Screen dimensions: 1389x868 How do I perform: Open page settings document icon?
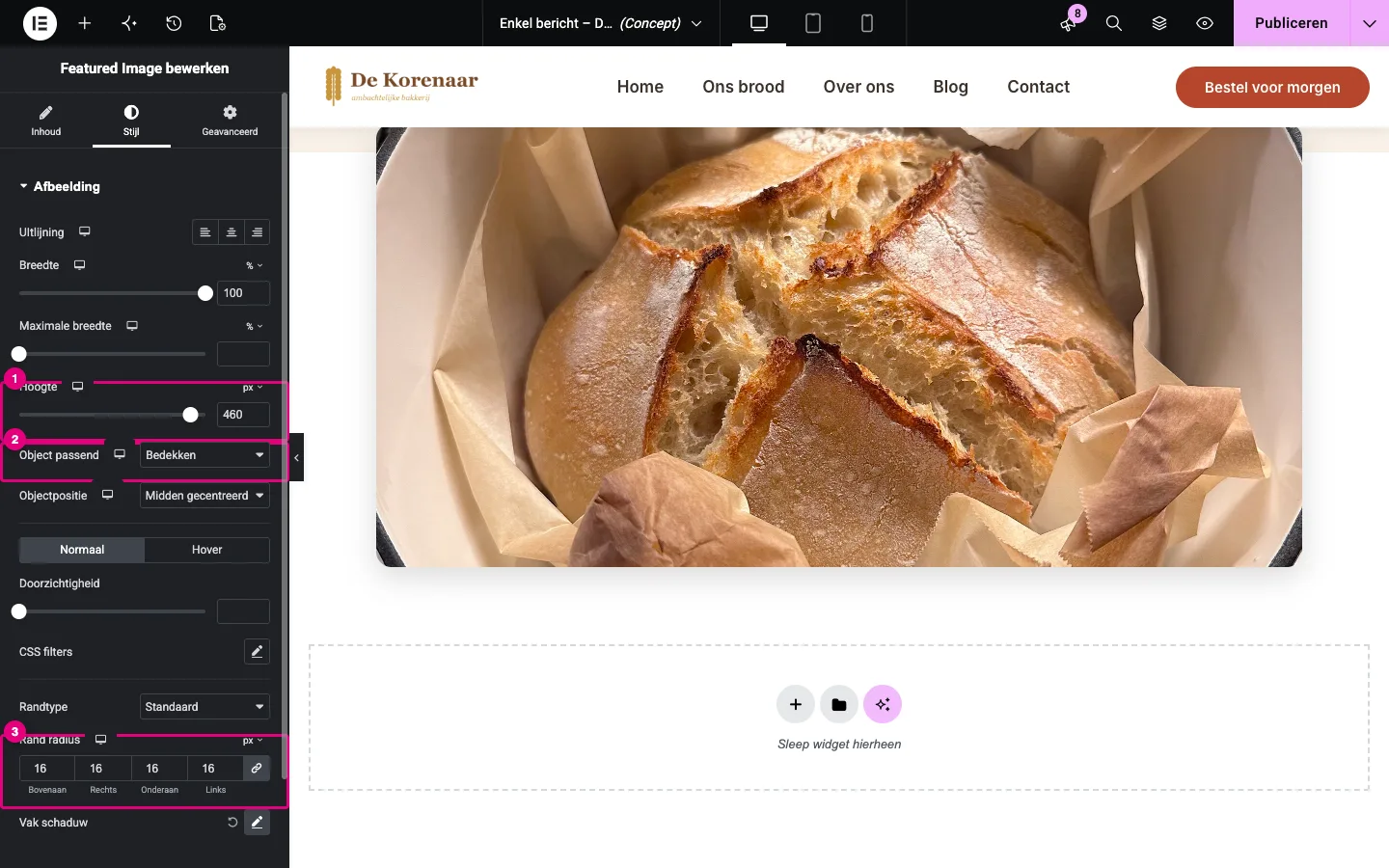click(218, 23)
